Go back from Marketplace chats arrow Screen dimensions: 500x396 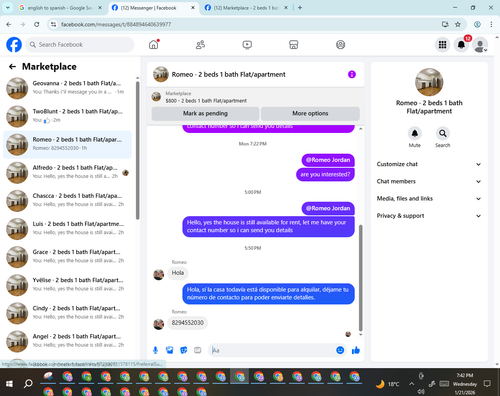[x=12, y=67]
